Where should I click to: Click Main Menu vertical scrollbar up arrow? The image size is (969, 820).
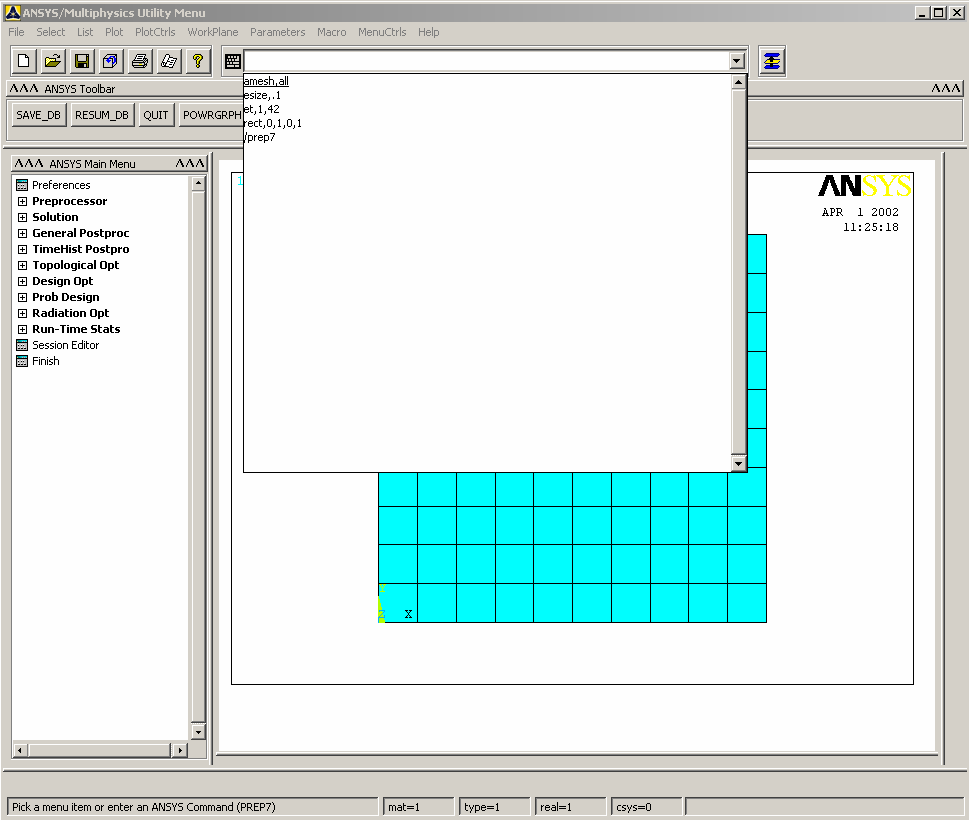click(198, 183)
